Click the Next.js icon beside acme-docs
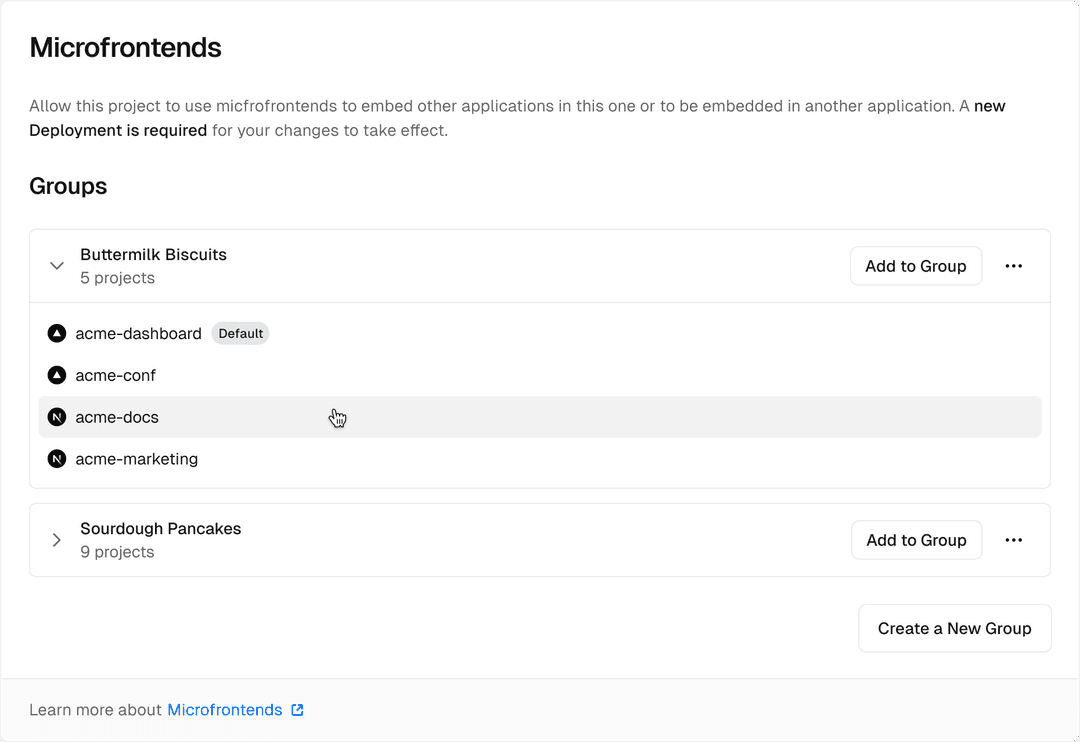This screenshot has height=742, width=1080. click(56, 417)
